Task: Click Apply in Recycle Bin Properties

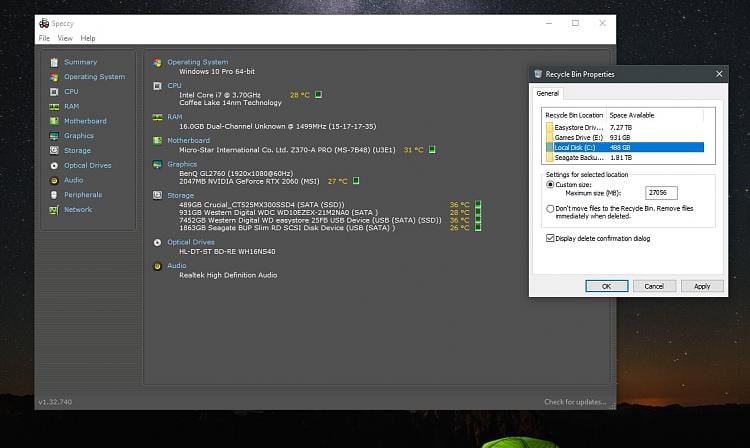Action: point(702,286)
